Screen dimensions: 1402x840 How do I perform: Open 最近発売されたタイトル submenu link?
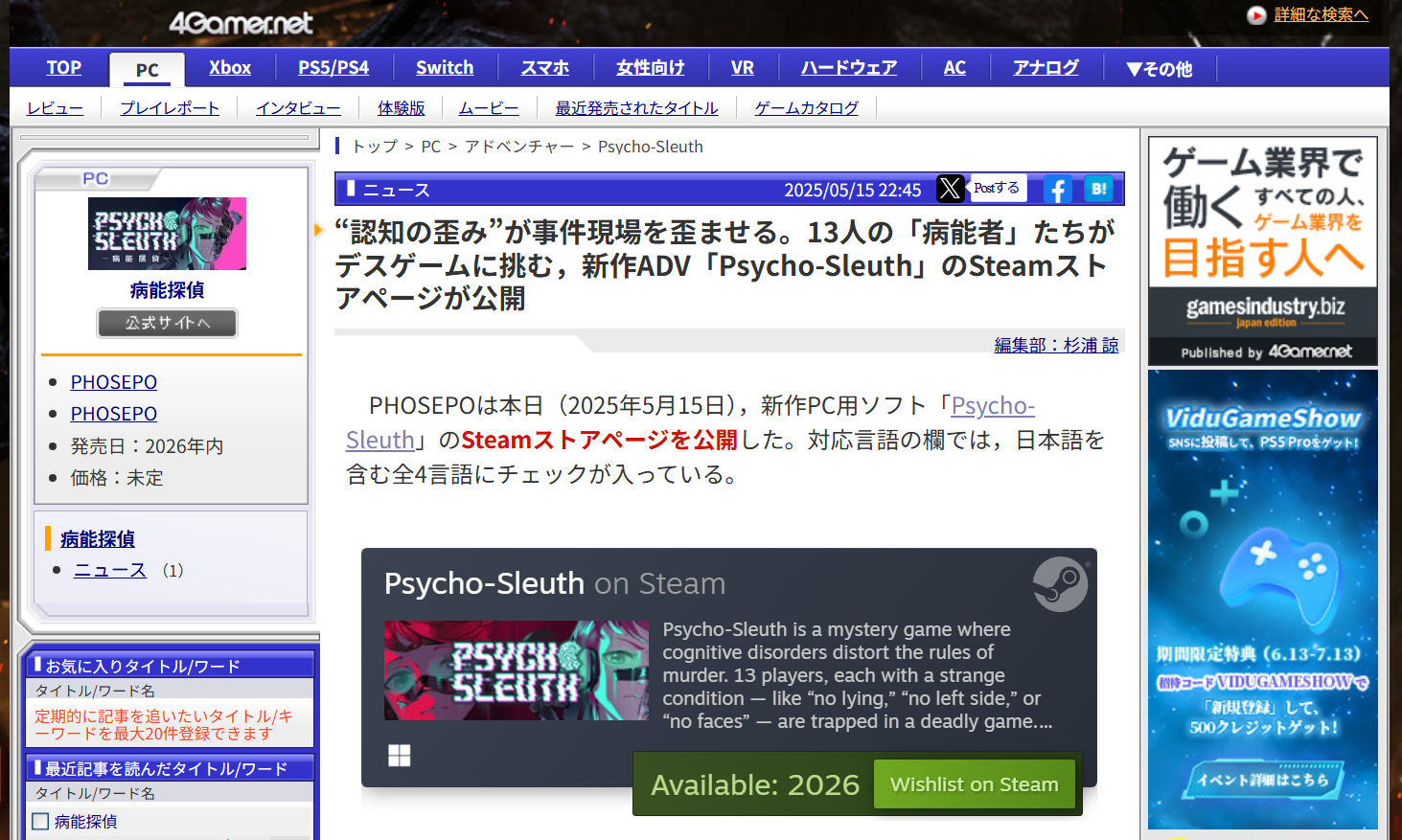coord(637,108)
